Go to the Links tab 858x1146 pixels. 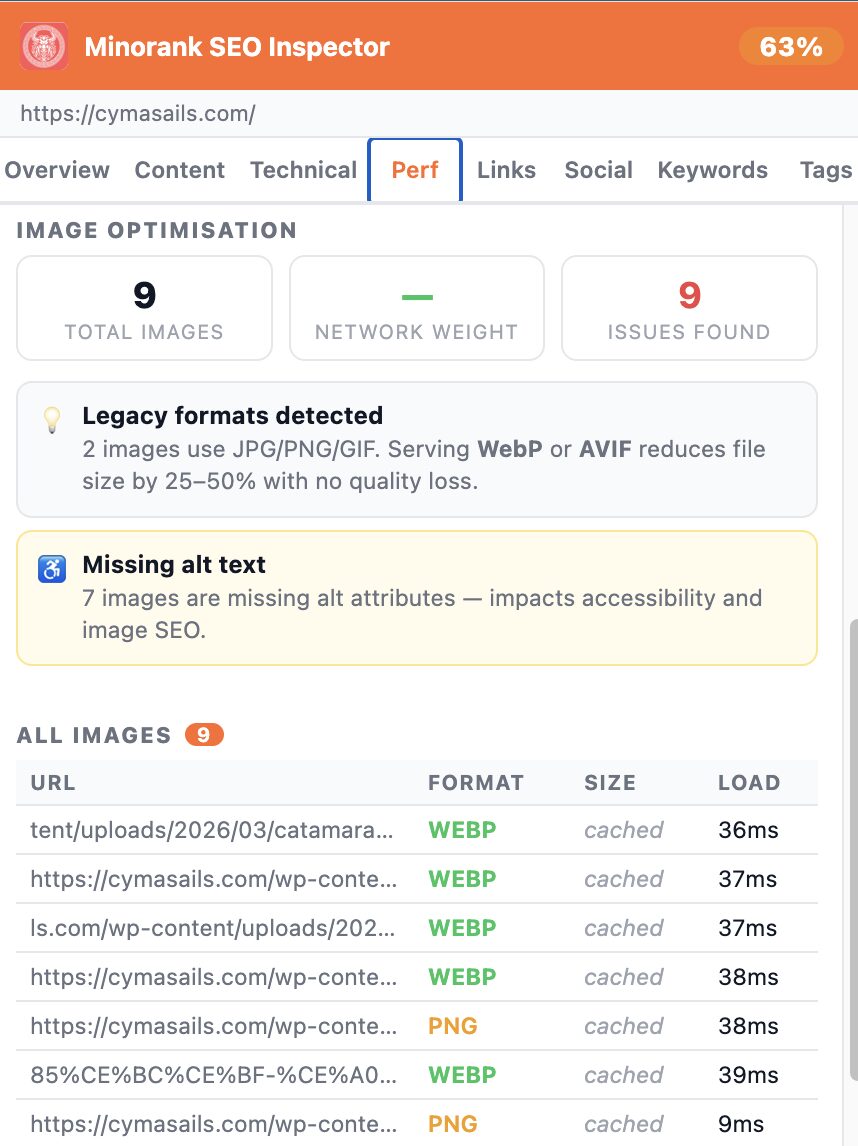506,170
